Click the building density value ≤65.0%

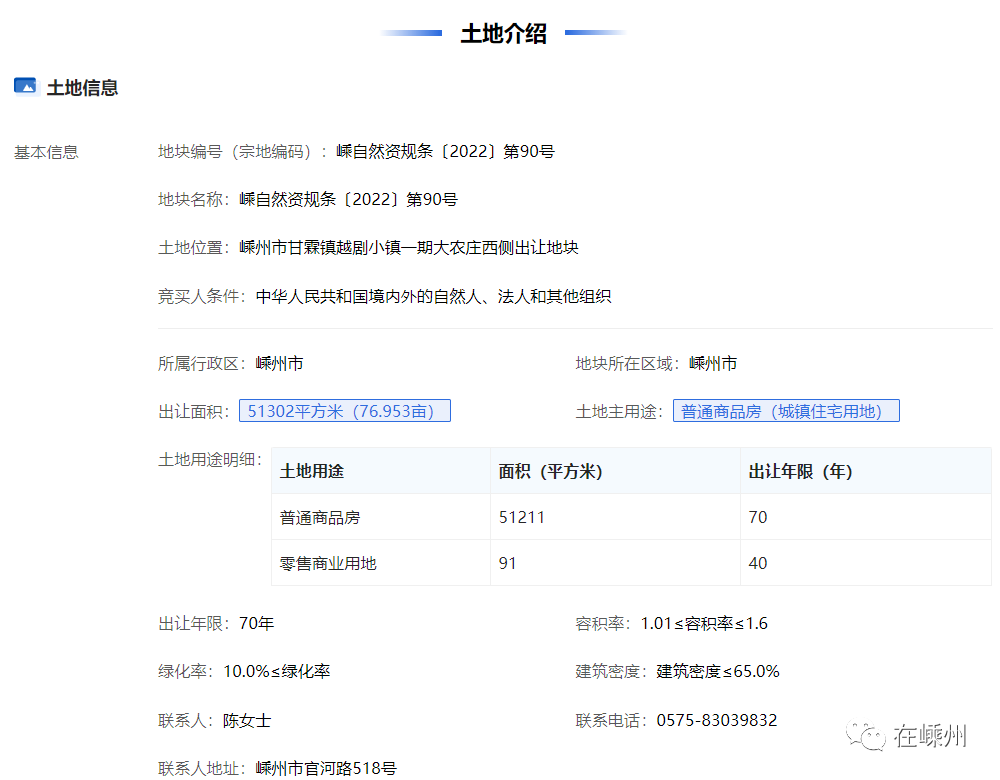coord(718,671)
